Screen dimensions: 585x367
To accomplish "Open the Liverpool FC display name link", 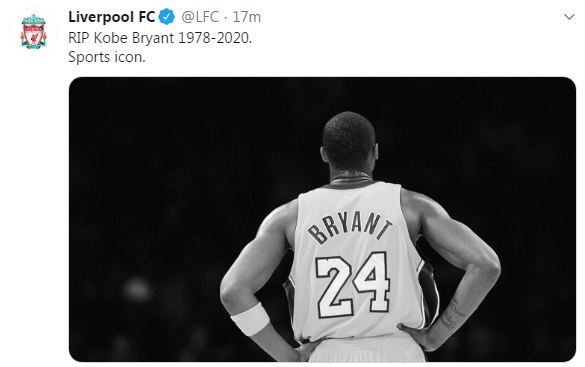I will point(111,17).
